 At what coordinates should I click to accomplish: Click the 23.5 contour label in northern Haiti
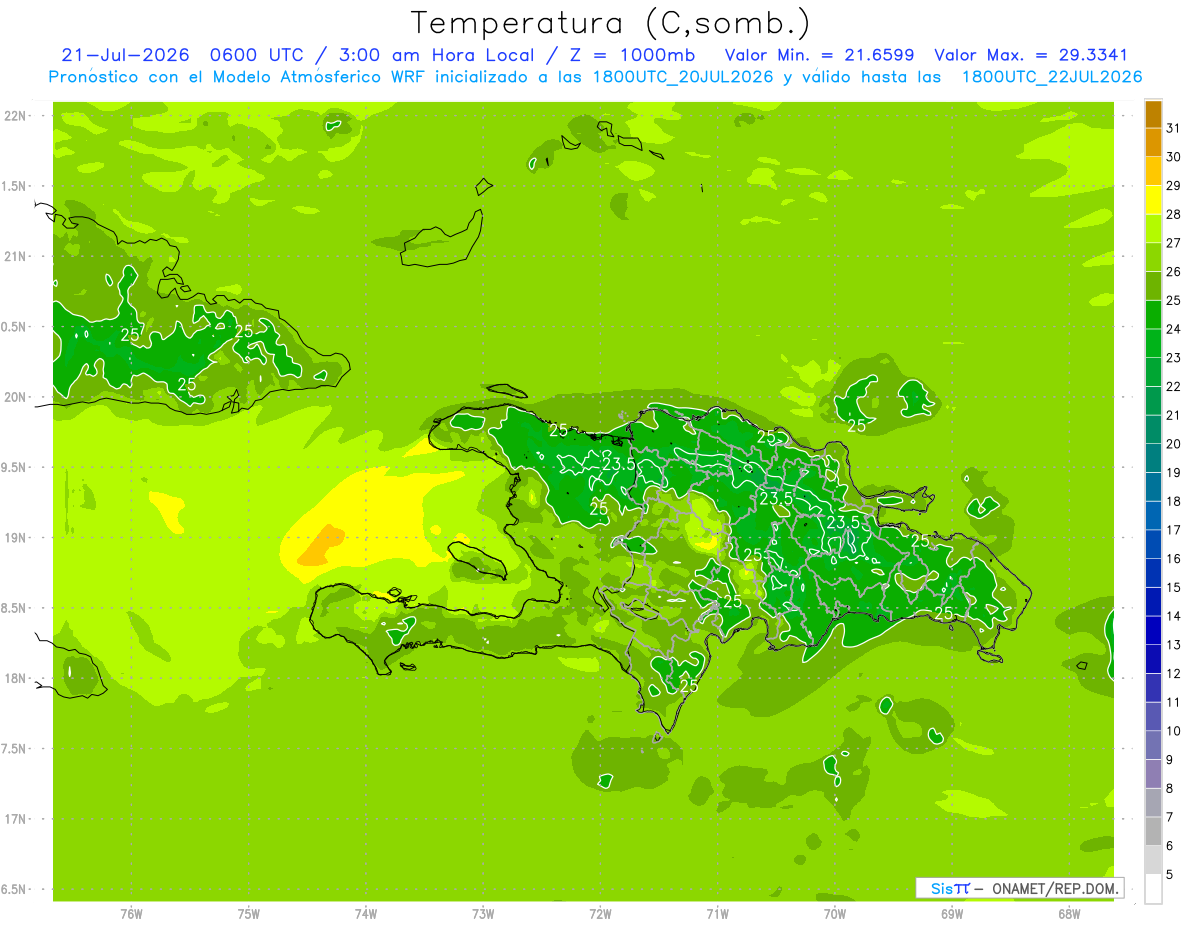click(x=619, y=464)
